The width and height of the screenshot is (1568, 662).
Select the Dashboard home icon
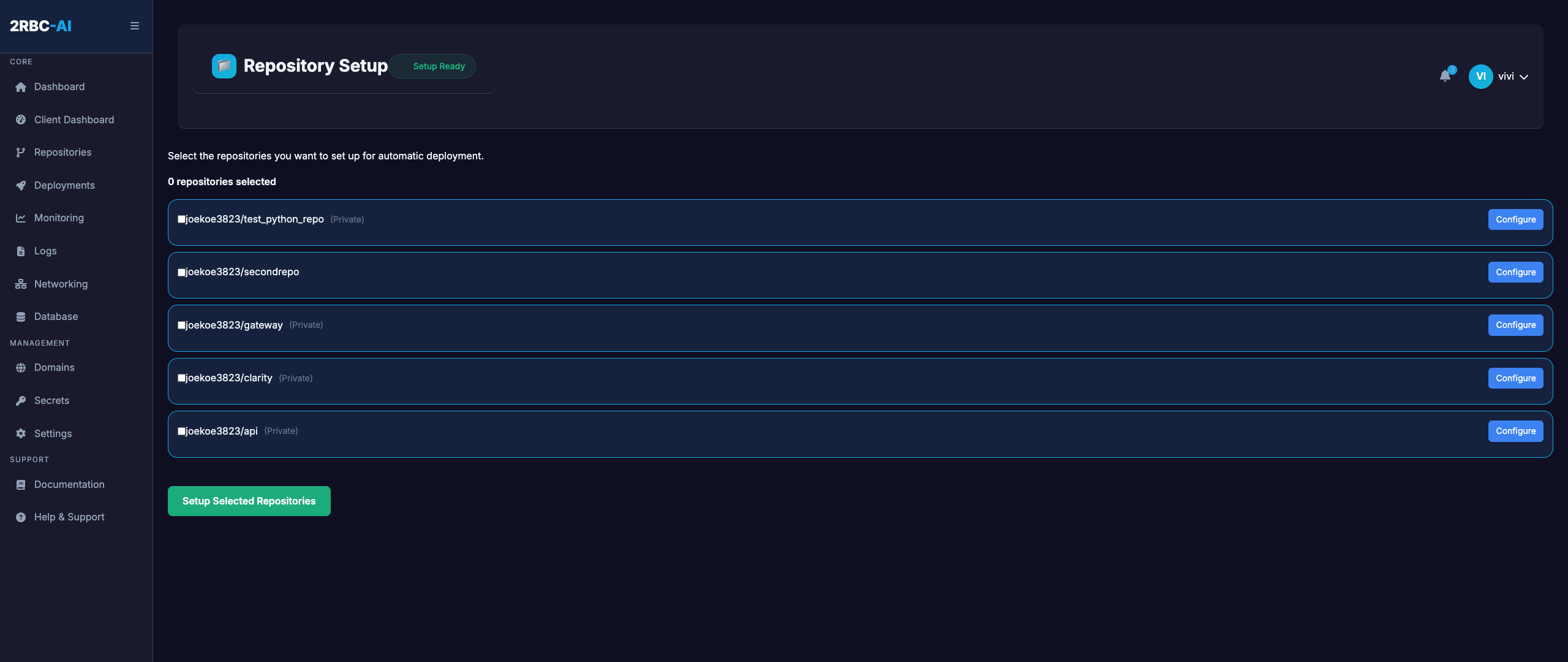(x=20, y=86)
